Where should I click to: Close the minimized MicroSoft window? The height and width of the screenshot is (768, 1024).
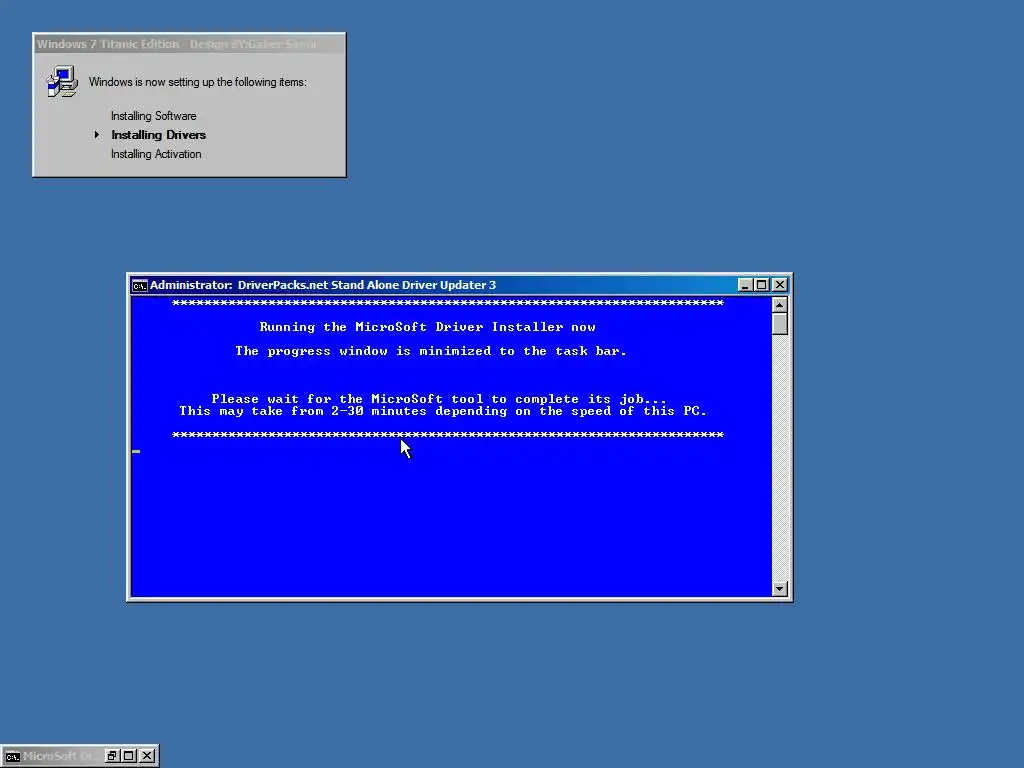[x=148, y=756]
